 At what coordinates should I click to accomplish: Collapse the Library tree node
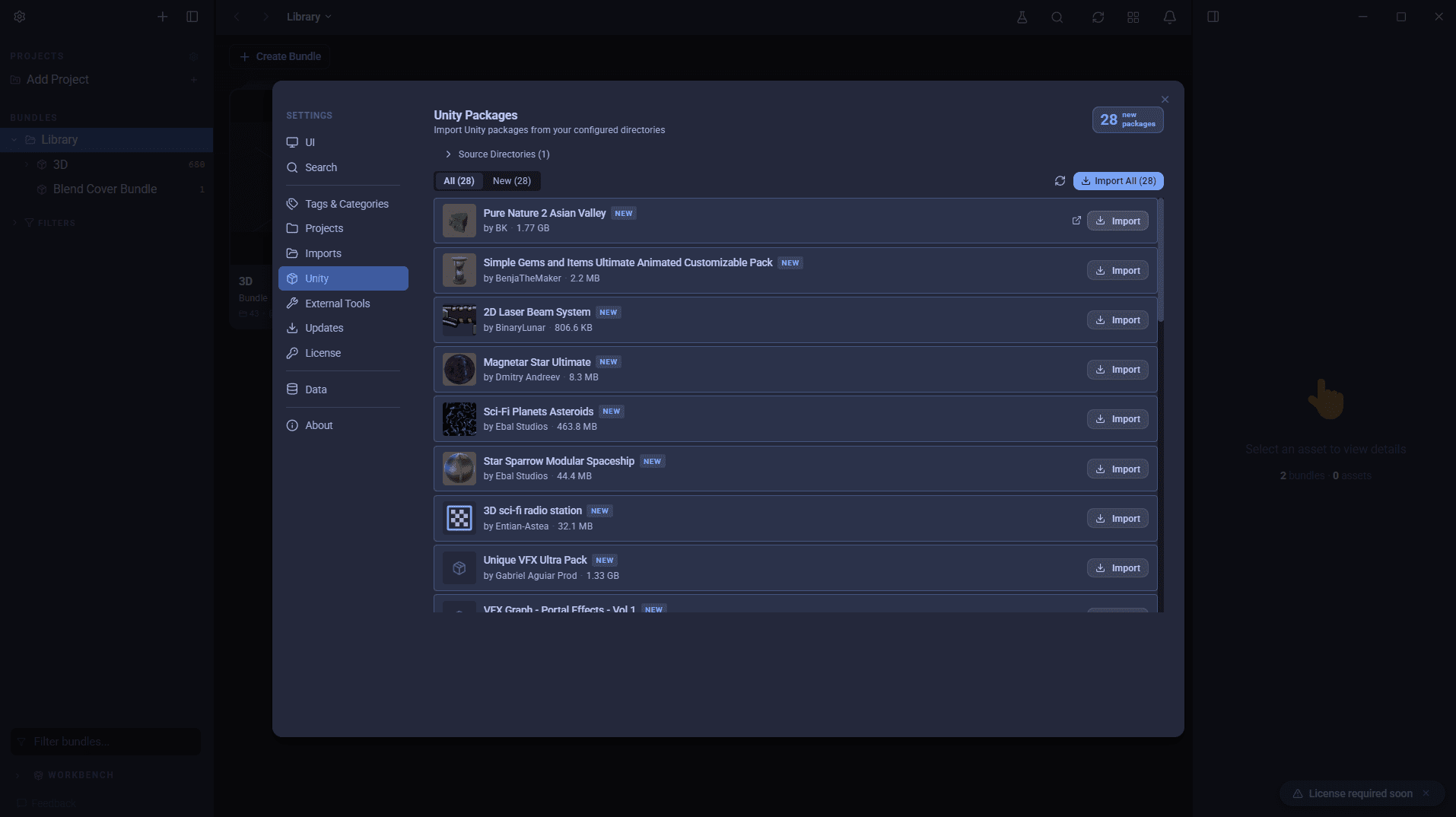pyautogui.click(x=14, y=140)
